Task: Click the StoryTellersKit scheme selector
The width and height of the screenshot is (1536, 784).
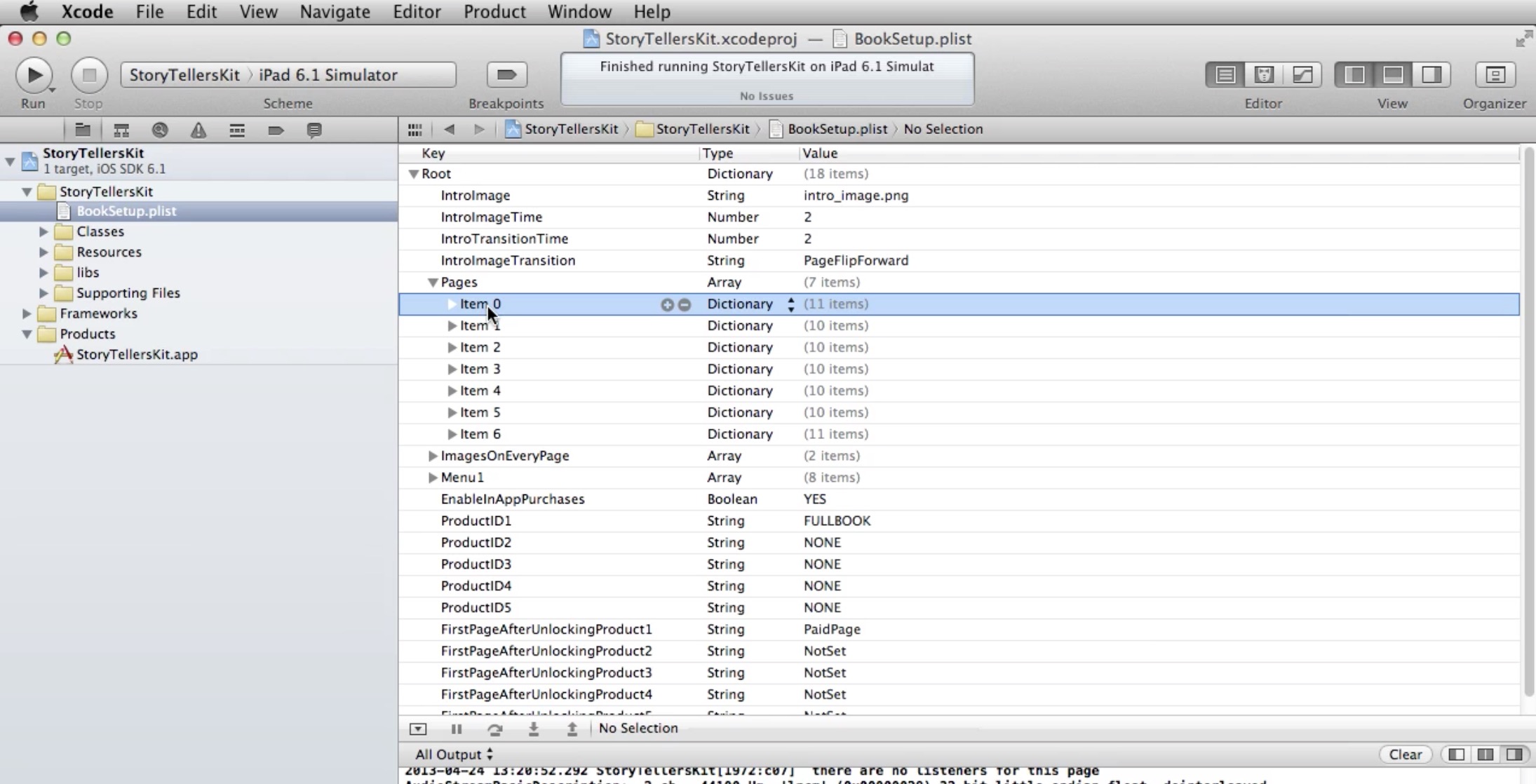Action: tap(184, 75)
